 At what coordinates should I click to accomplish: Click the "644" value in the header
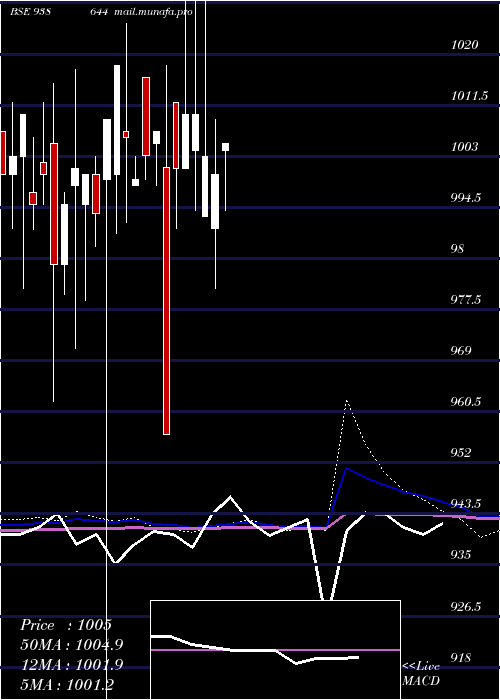click(99, 12)
